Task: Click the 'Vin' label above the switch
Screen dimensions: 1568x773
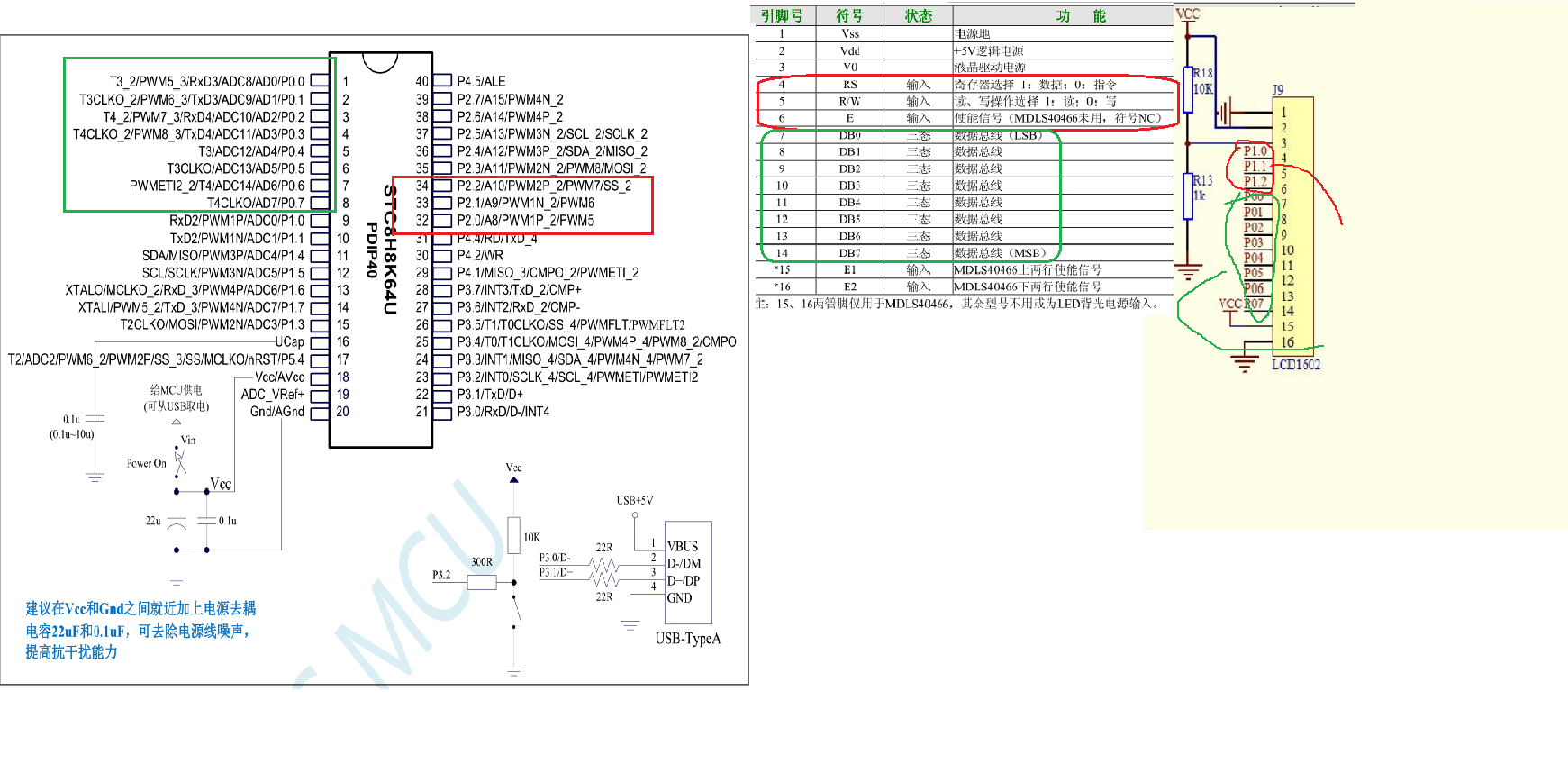Action: coord(188,440)
